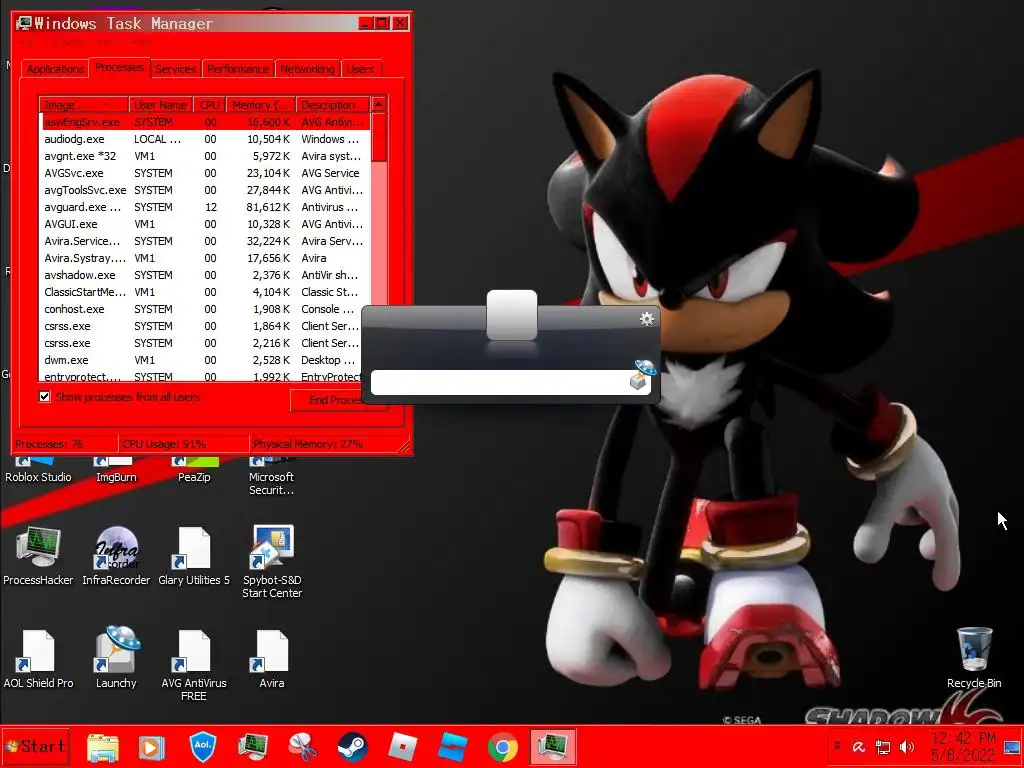This screenshot has width=1024, height=768.
Task: Click the process list scrollbar thumb
Action: point(378,137)
